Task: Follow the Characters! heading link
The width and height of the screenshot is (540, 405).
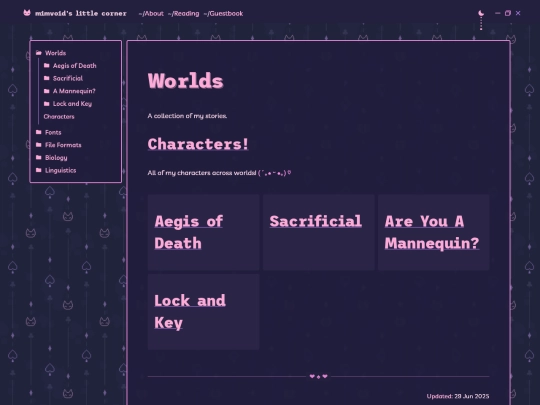Action: [x=198, y=144]
